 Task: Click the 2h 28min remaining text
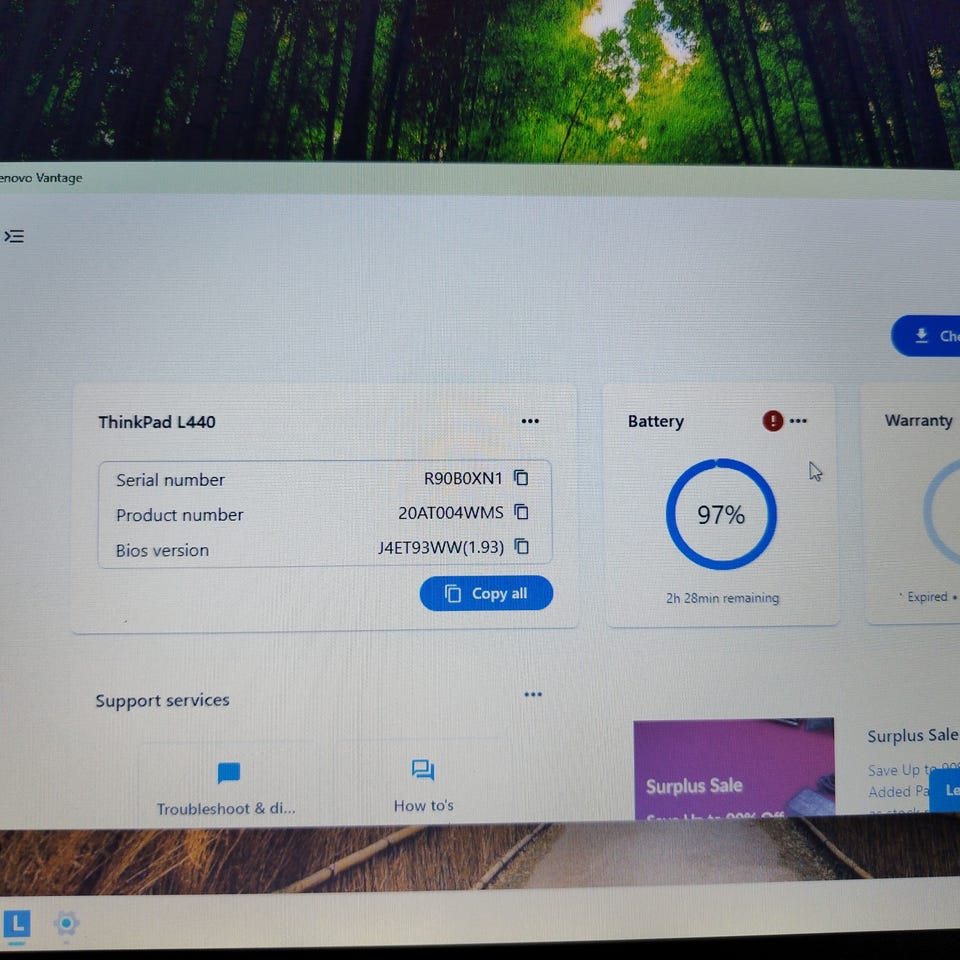click(x=722, y=598)
